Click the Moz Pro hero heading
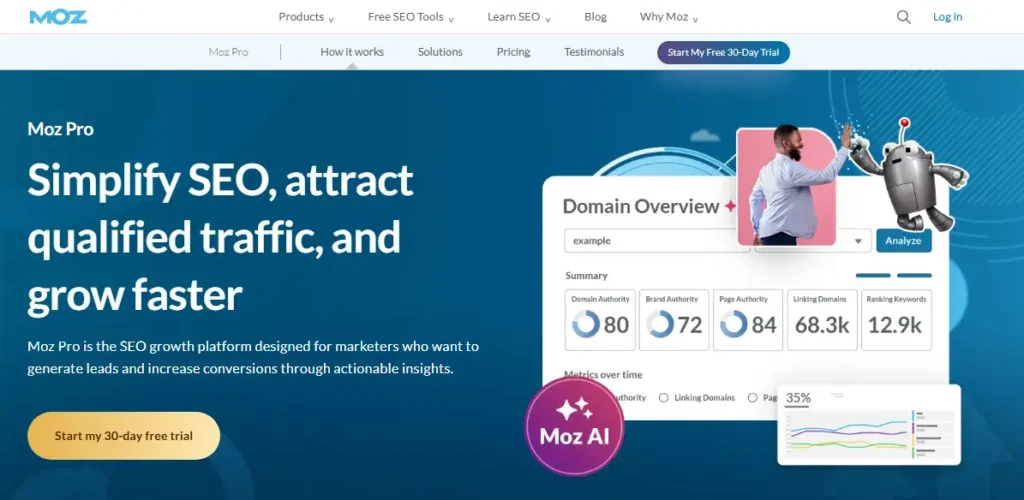1024x500 pixels. coord(61,129)
